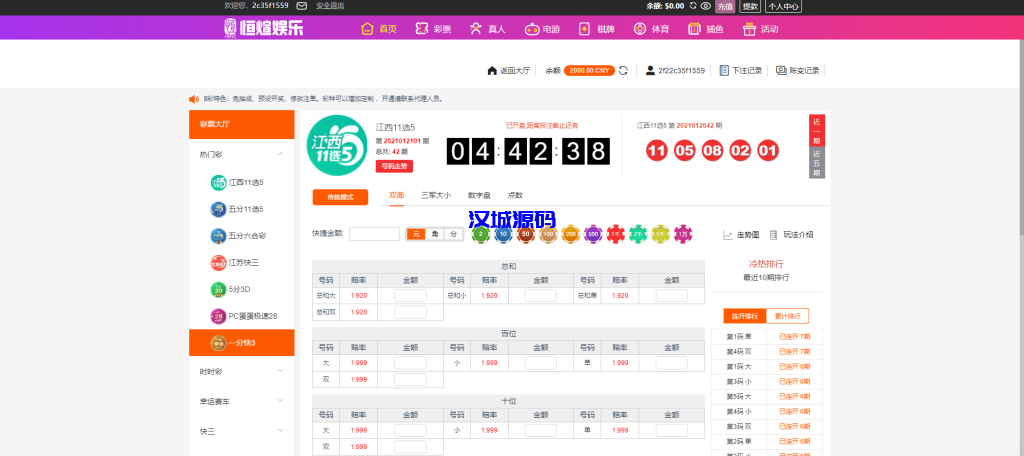Image resolution: width=1024 pixels, height=456 pixels.
Task: Expand the 幸运赛车 sidebar category
Action: (x=280, y=401)
